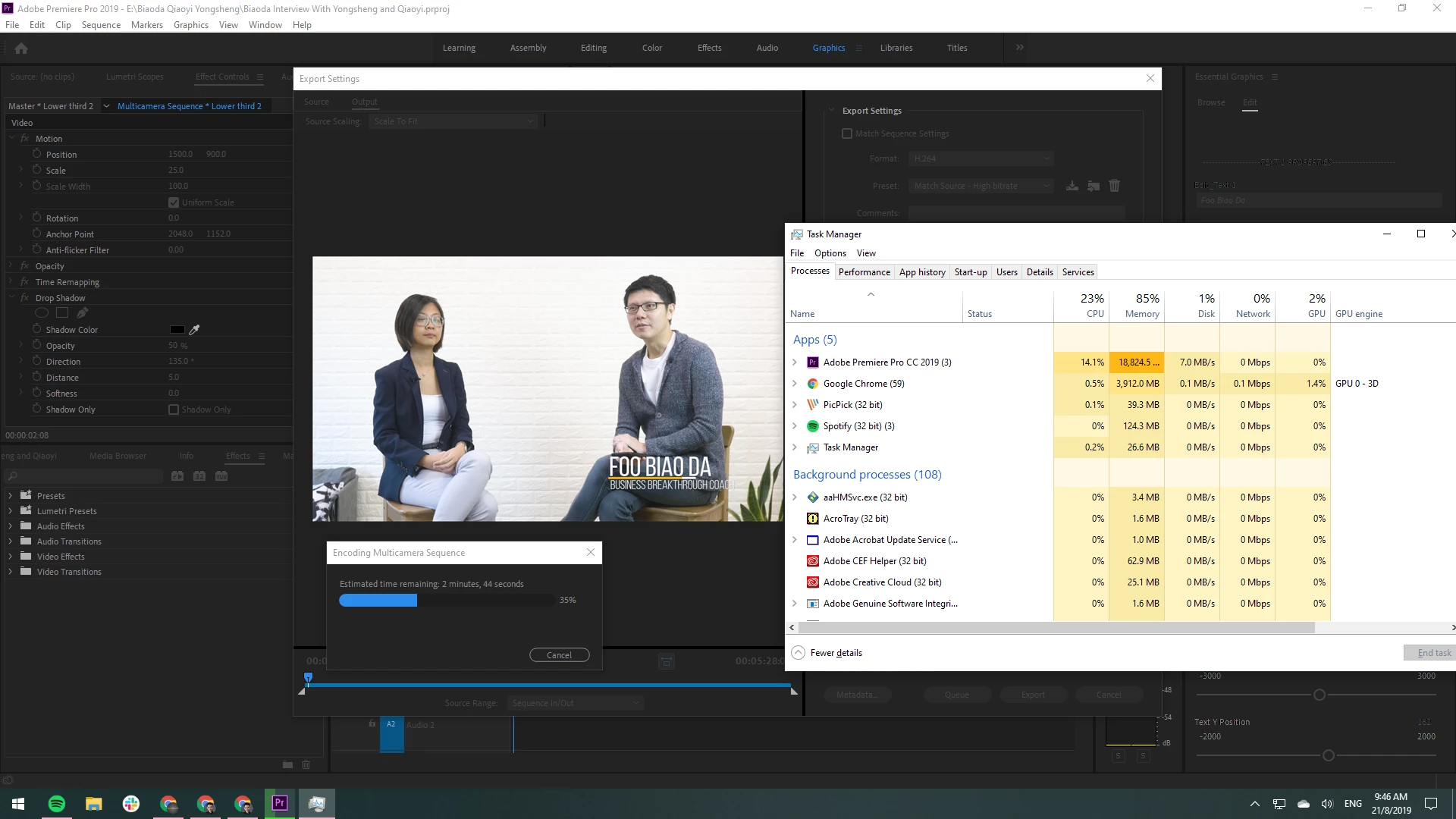Open Spotify from the Windows taskbar
The image size is (1456, 819).
pos(57,804)
